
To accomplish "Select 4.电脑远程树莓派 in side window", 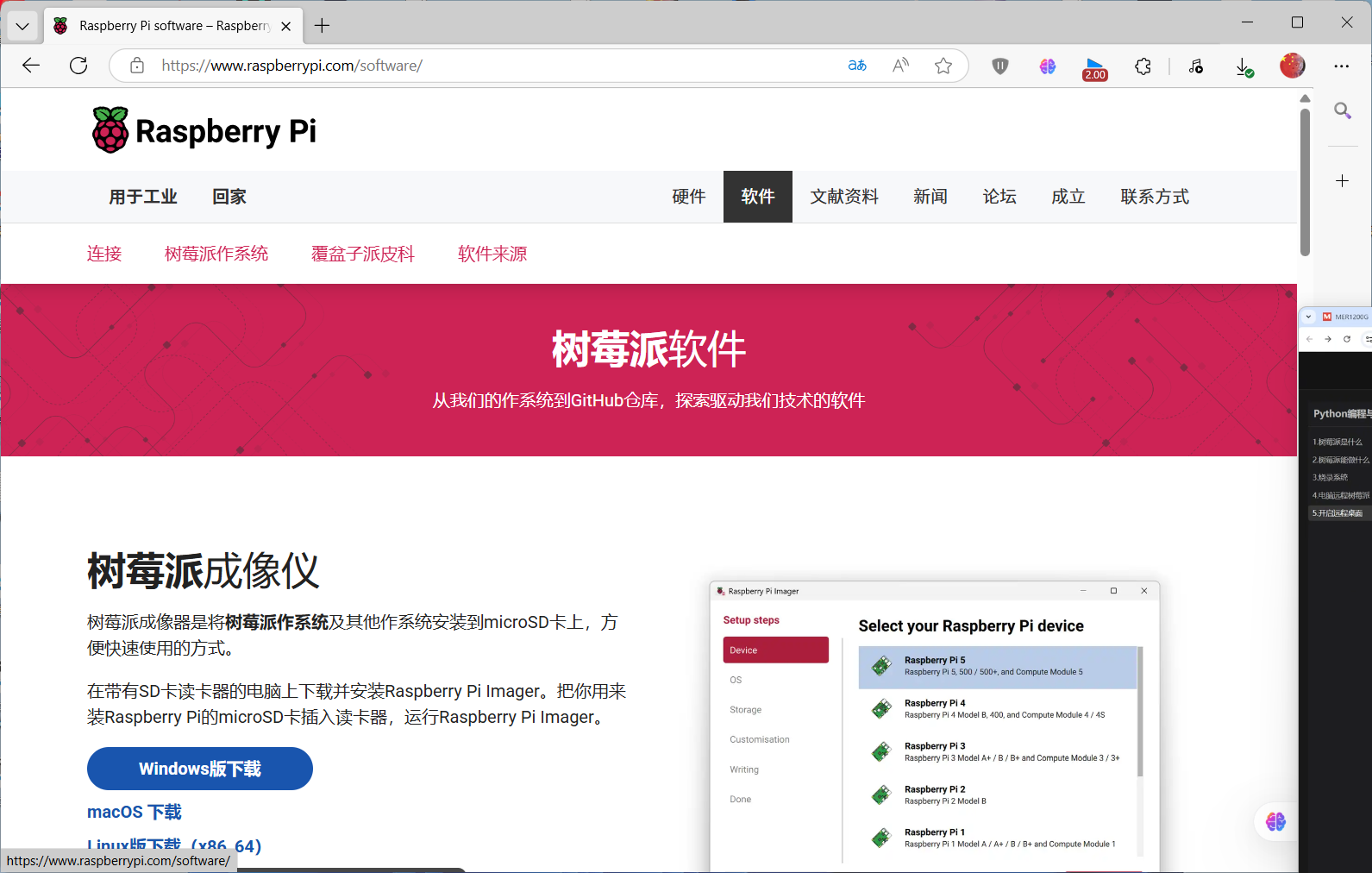I will coord(1340,495).
